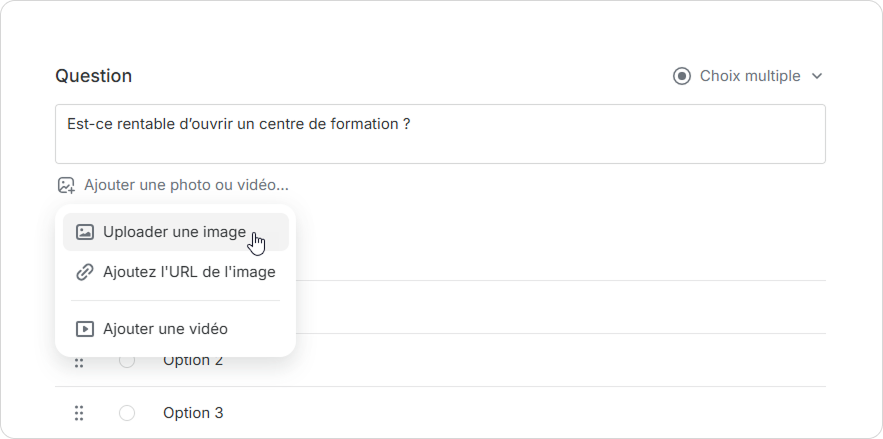Click the drag handle for Option 3
This screenshot has width=883, height=439.
click(x=79, y=413)
